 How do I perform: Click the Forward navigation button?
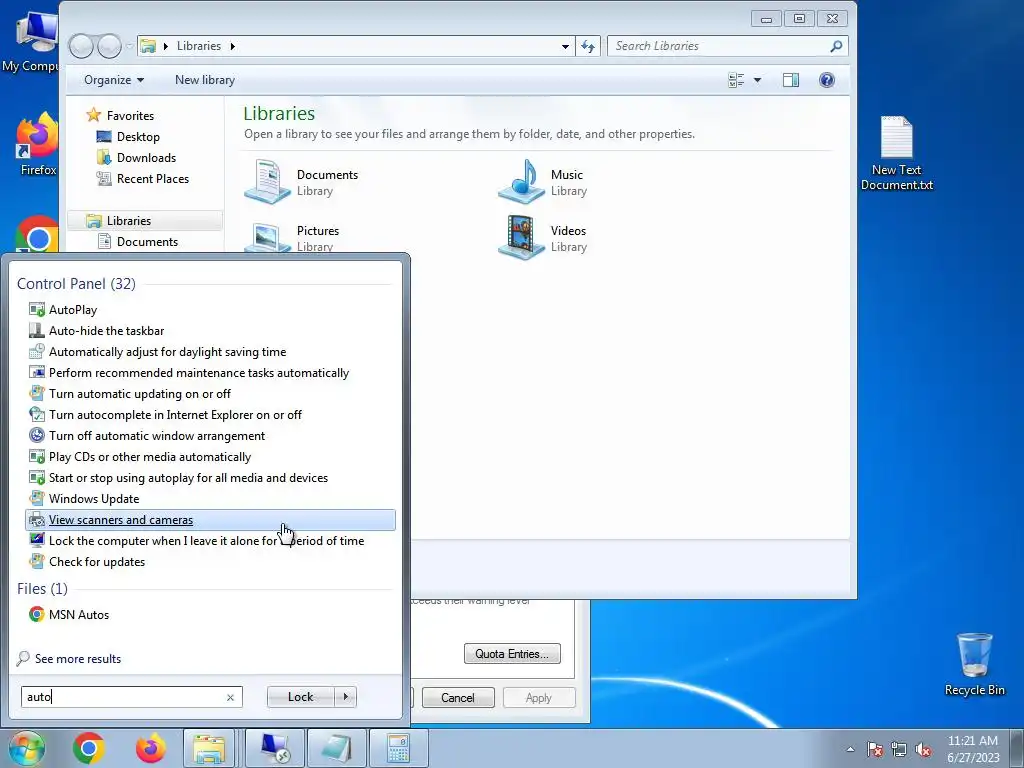click(109, 46)
